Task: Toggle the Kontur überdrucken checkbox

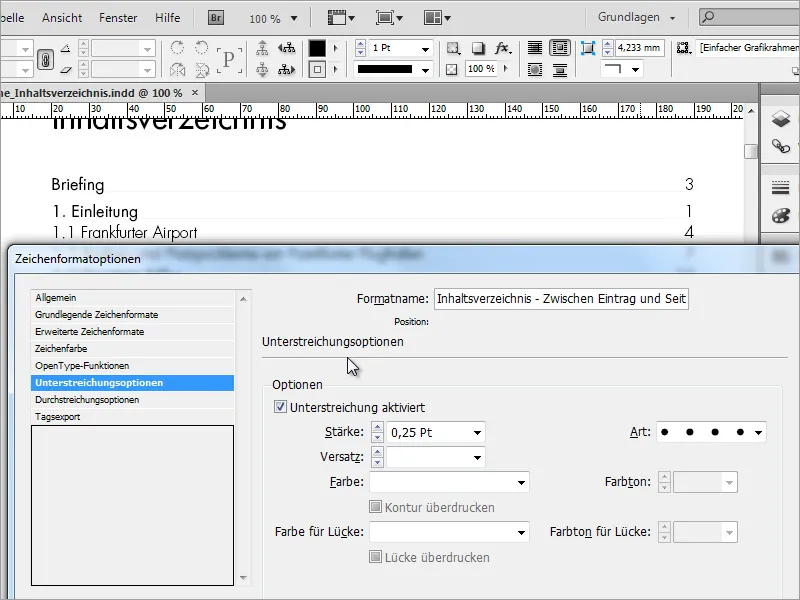Action: click(x=376, y=507)
